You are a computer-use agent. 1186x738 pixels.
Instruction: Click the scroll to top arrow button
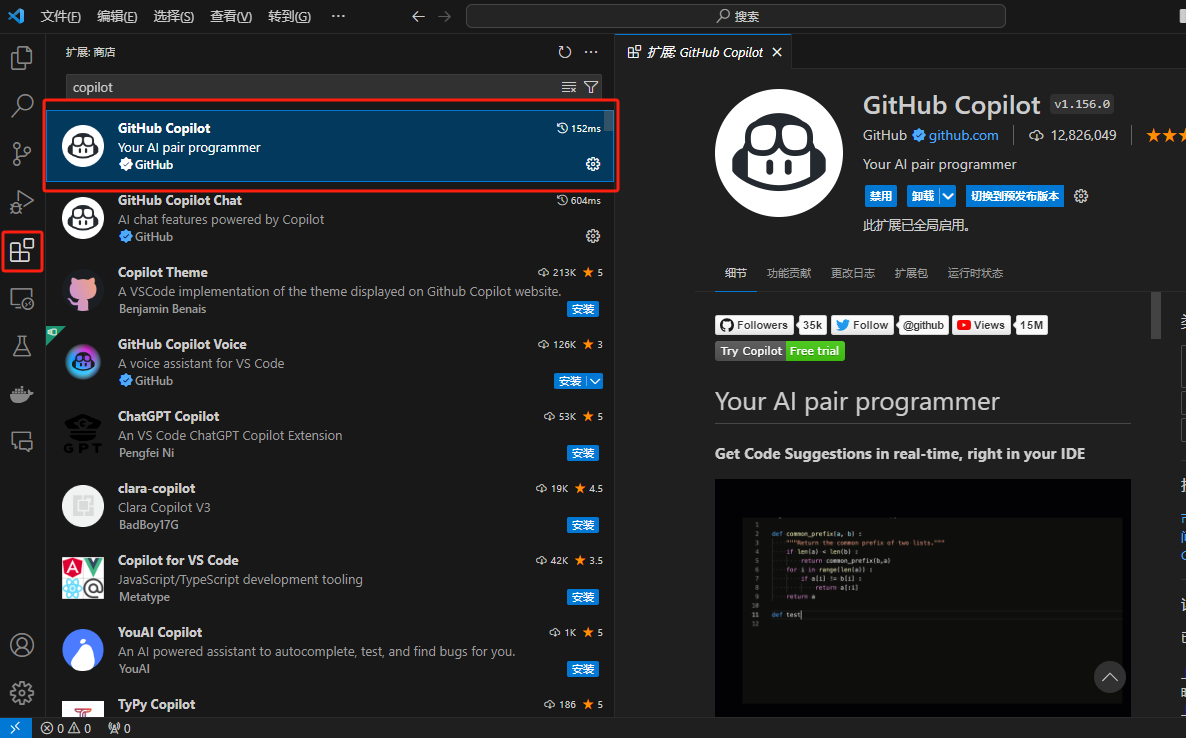[1110, 678]
